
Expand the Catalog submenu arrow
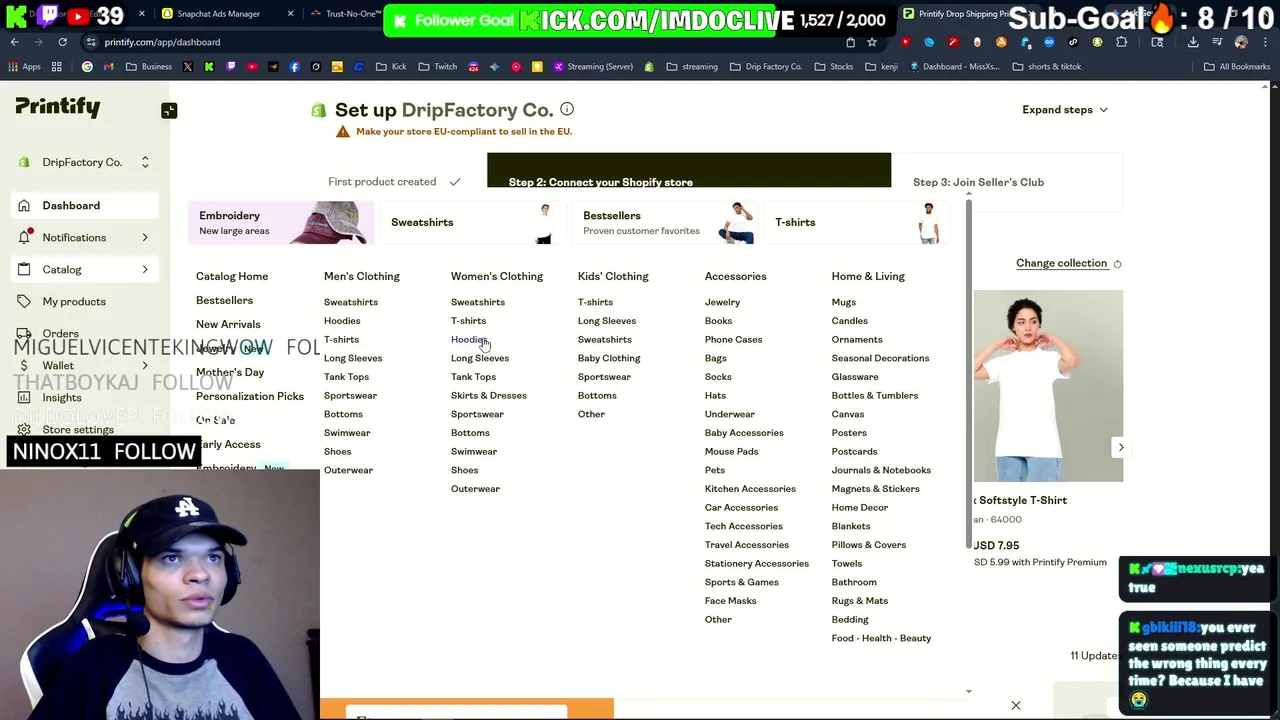click(145, 270)
